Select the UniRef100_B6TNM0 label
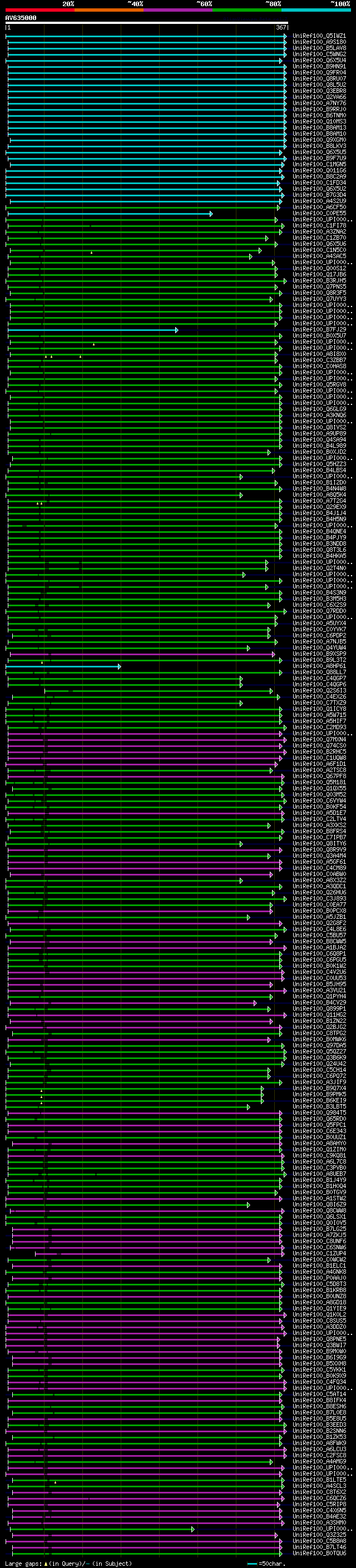 pyautogui.click(x=319, y=115)
